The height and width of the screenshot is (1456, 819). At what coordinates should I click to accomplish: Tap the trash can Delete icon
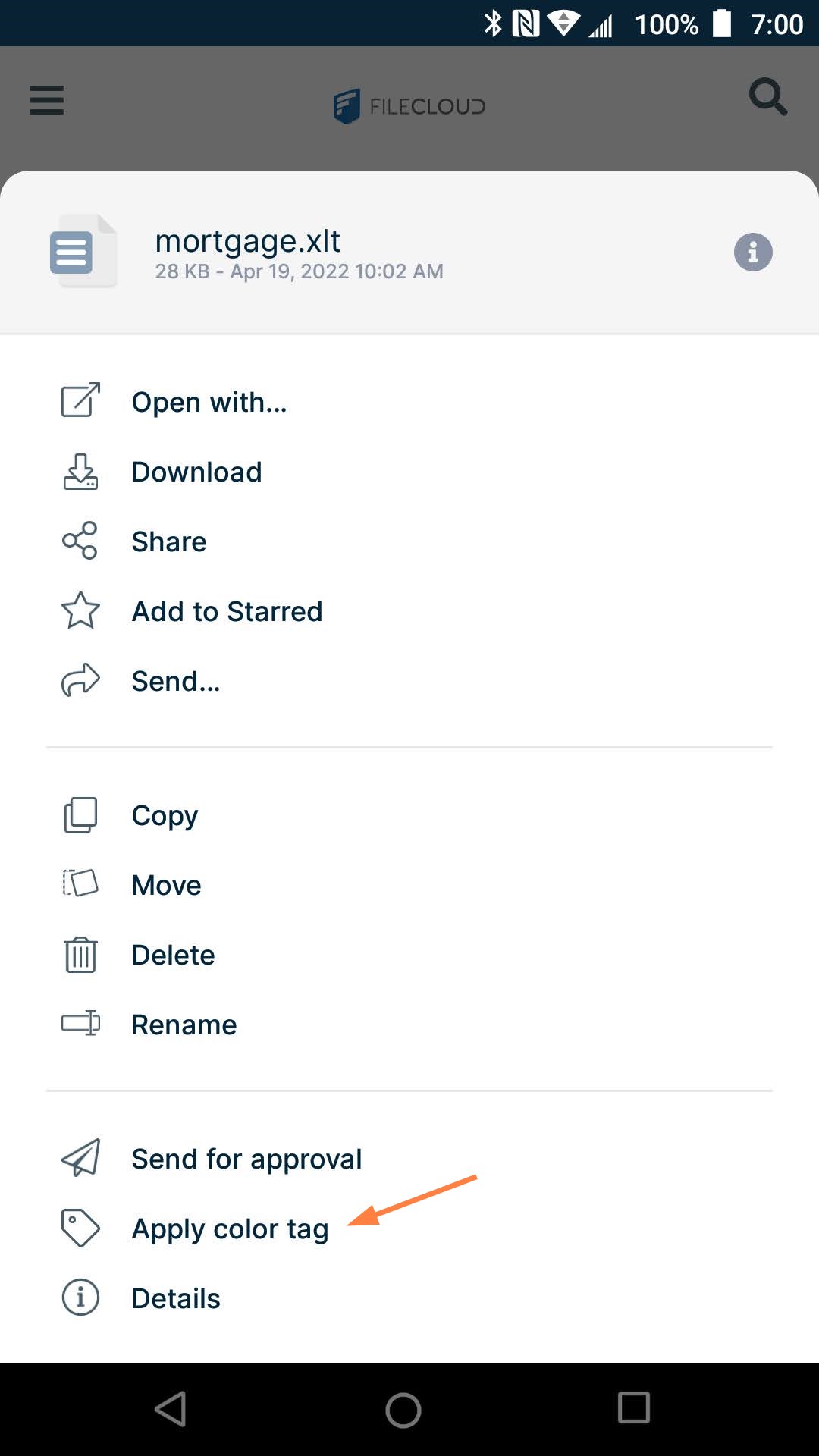[80, 955]
